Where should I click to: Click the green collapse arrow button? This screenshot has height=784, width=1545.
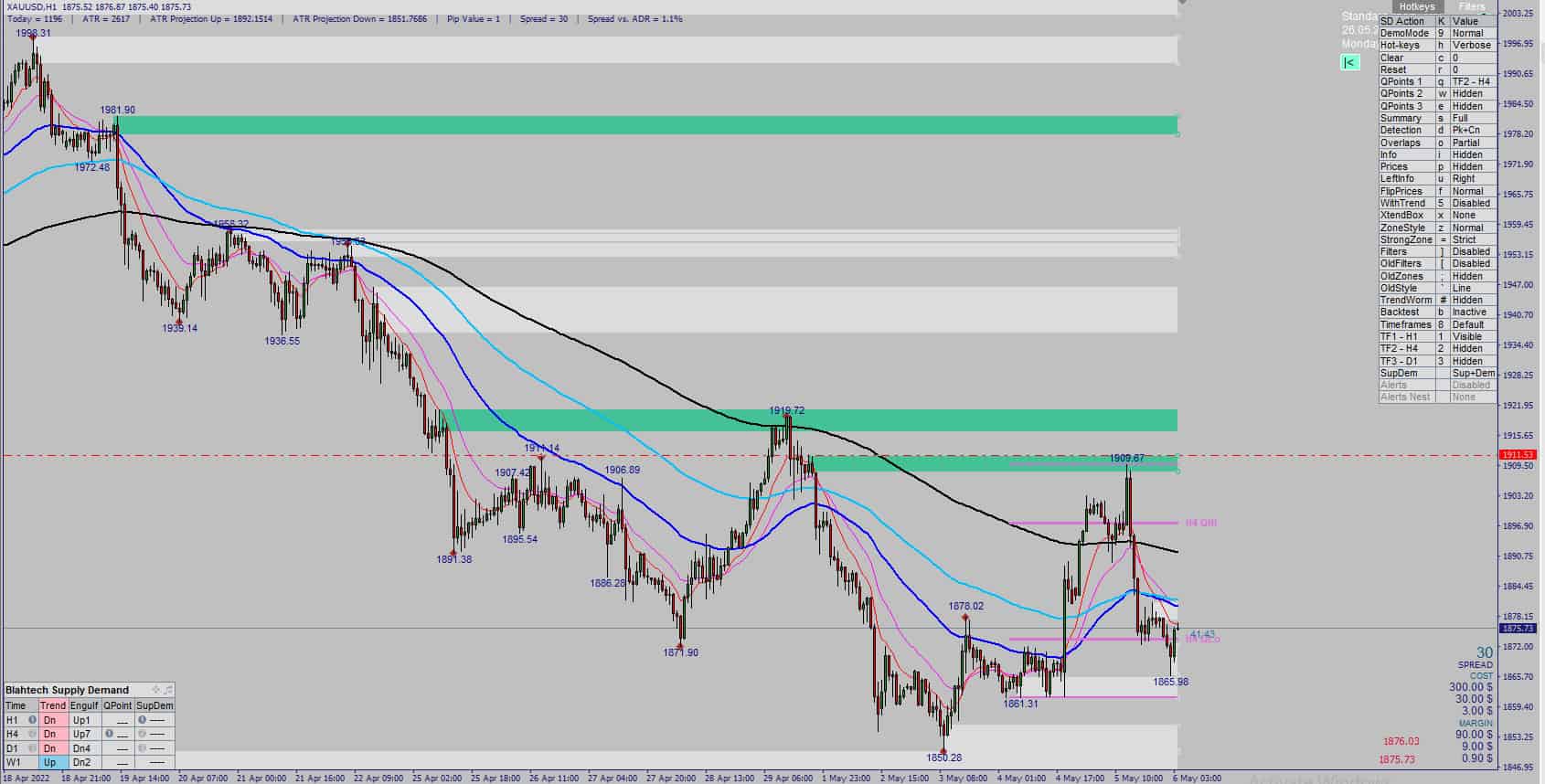click(x=1349, y=62)
